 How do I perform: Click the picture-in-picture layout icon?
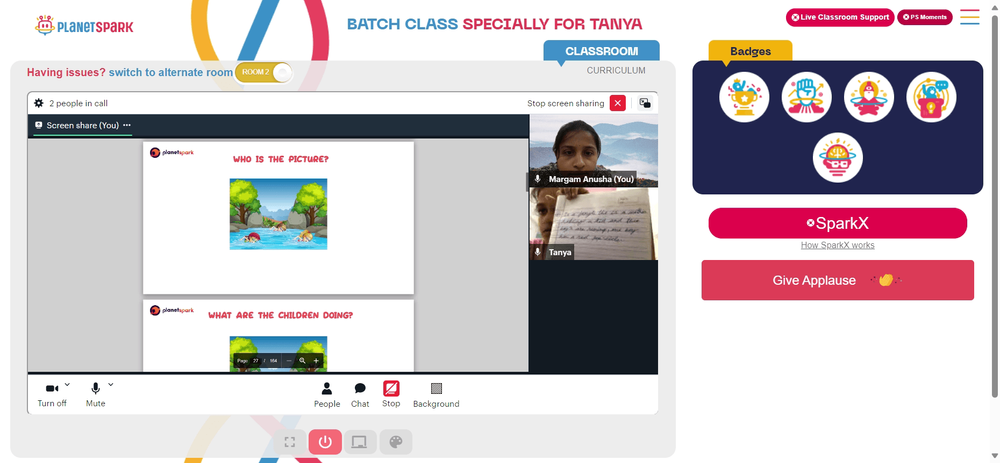pos(645,103)
